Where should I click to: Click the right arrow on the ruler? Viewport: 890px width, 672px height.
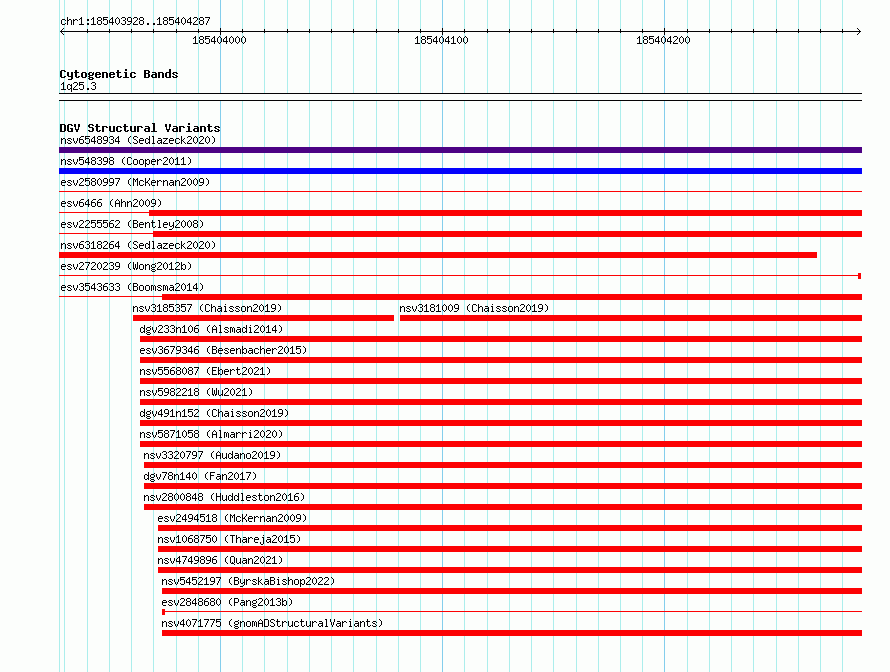coord(859,32)
